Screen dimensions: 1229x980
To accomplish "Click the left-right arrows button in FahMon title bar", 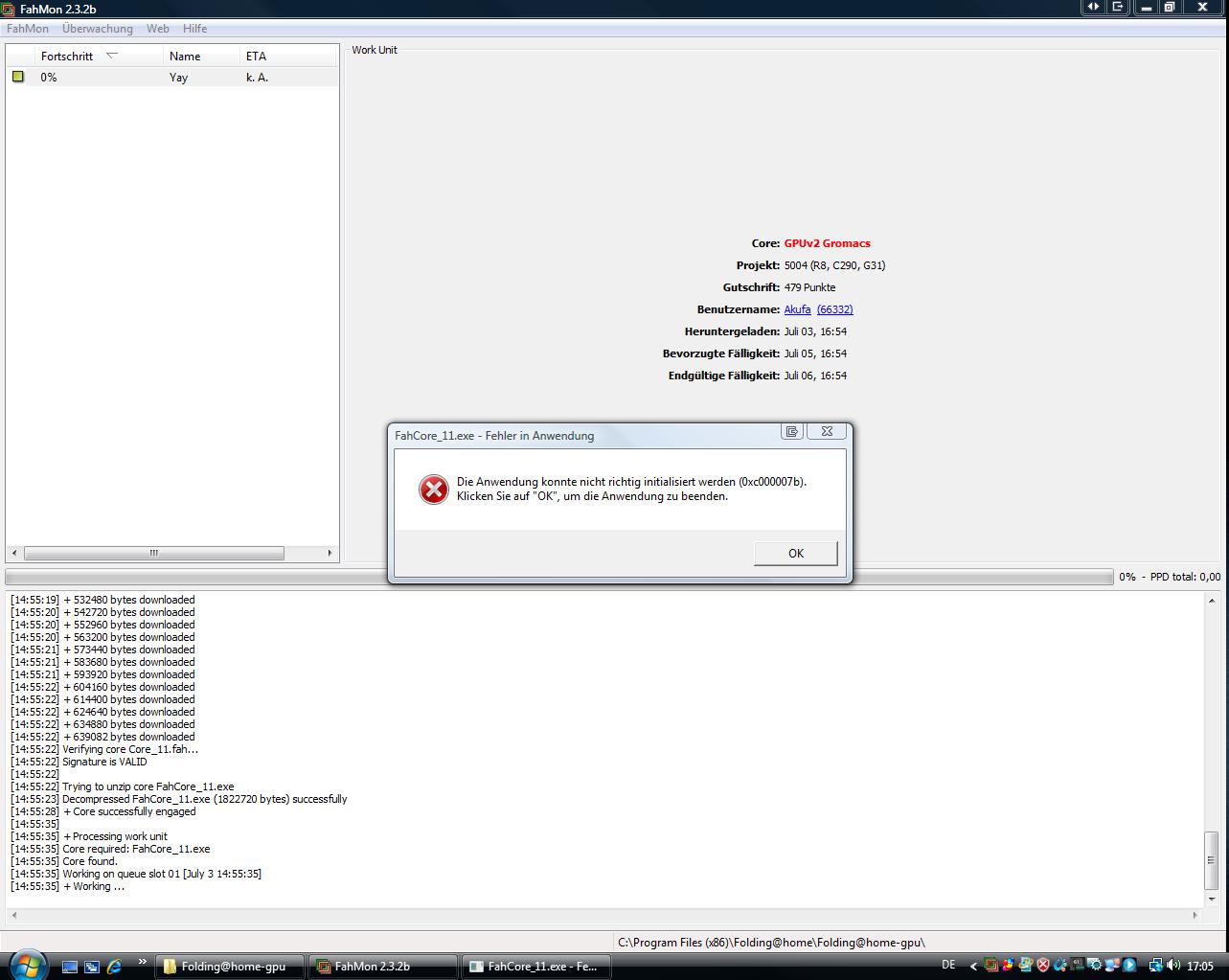I will [1093, 7].
